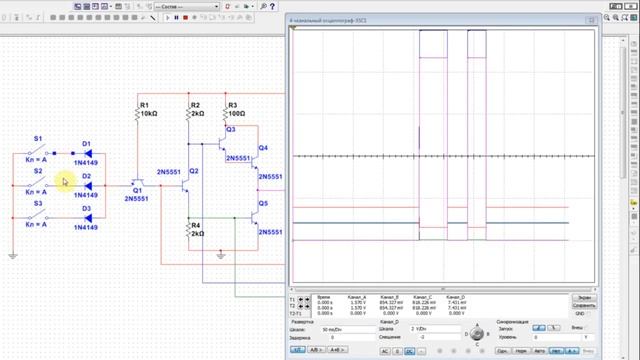Click the timebase delay 'Задержка' field
The width and height of the screenshot is (640, 360).
pos(348,338)
